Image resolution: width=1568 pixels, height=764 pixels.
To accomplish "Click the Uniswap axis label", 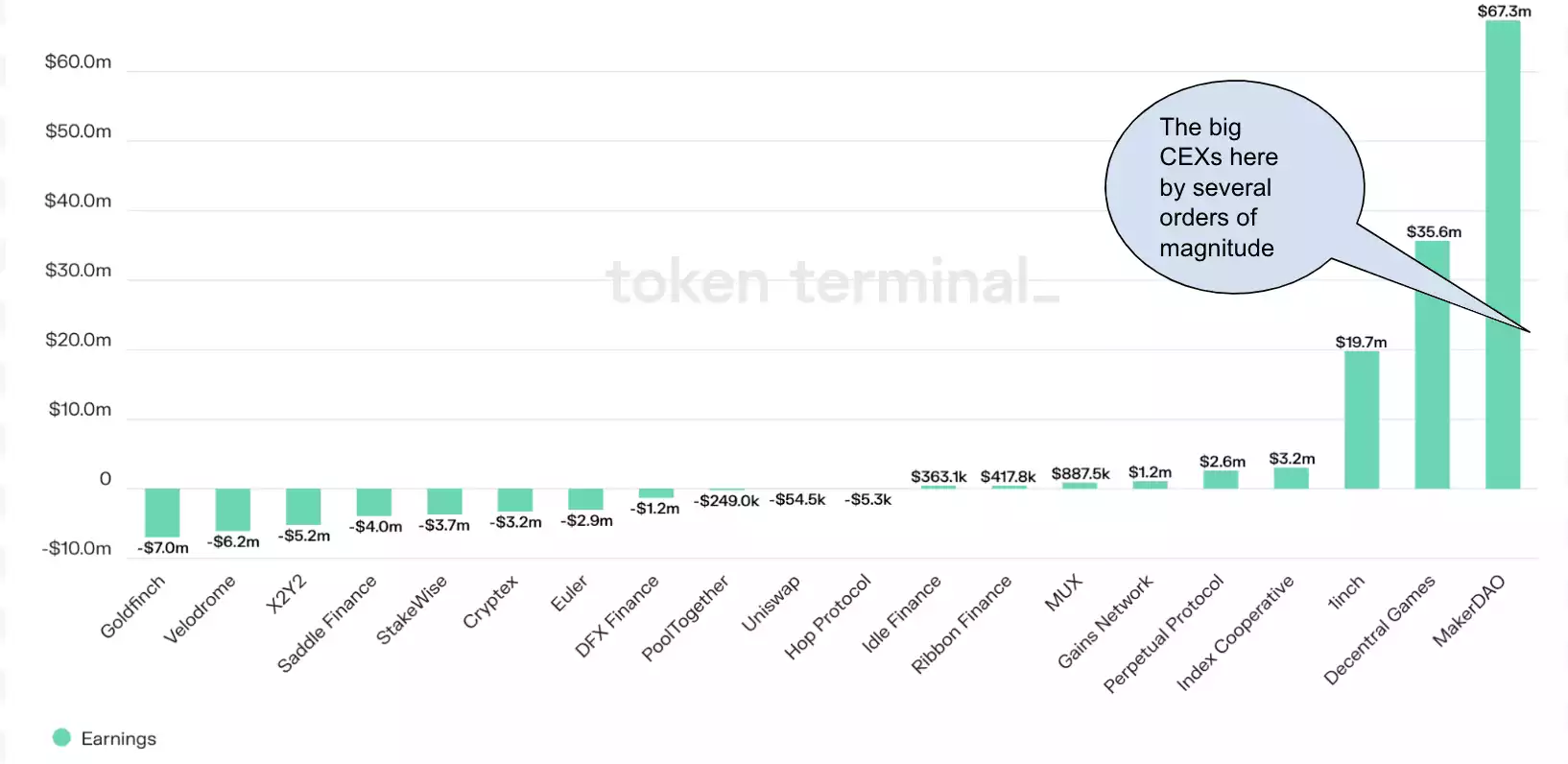I will coord(771,604).
